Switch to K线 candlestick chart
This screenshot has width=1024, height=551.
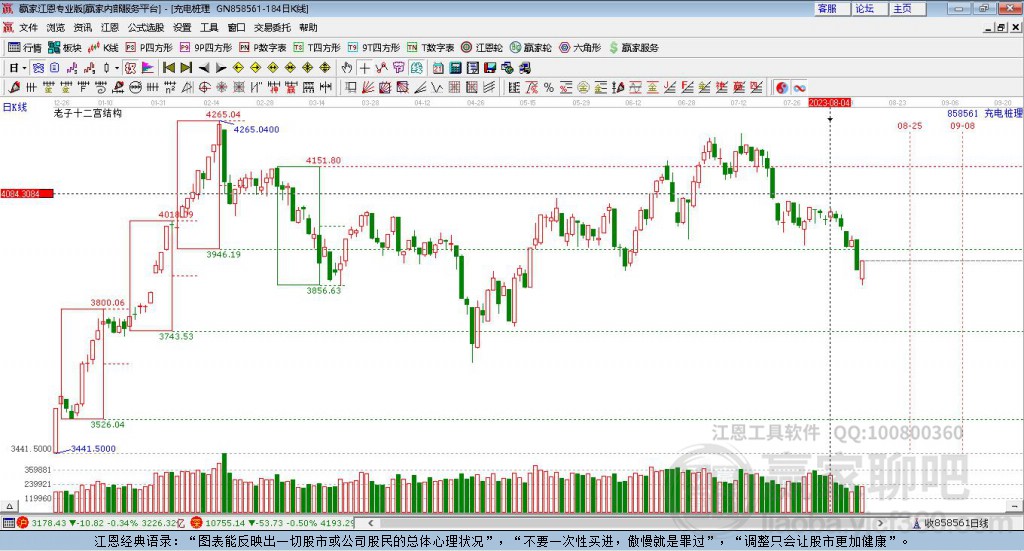(x=103, y=48)
